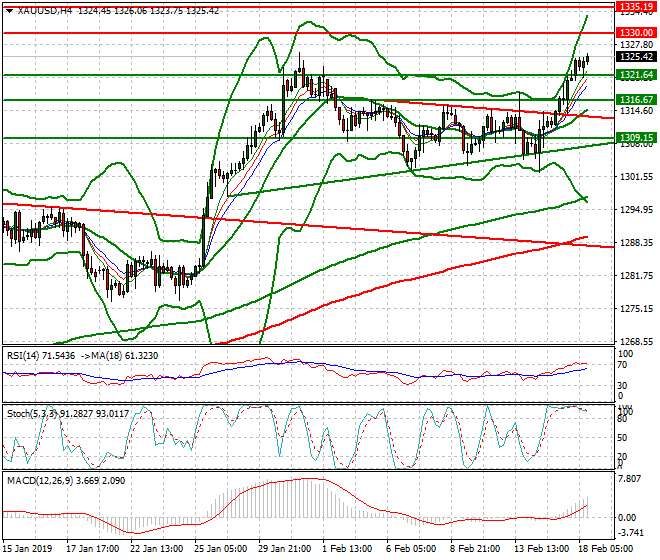Click the 22 Jan 13:00 time label

point(157,549)
